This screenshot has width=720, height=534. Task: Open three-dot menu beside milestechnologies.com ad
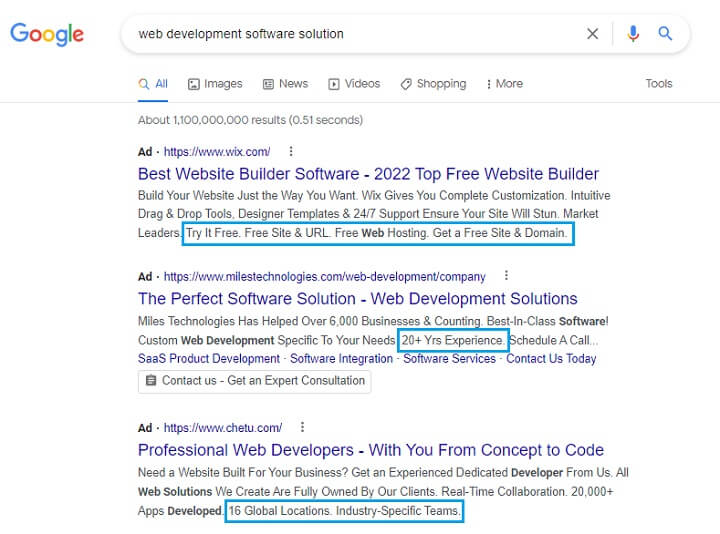pos(506,276)
